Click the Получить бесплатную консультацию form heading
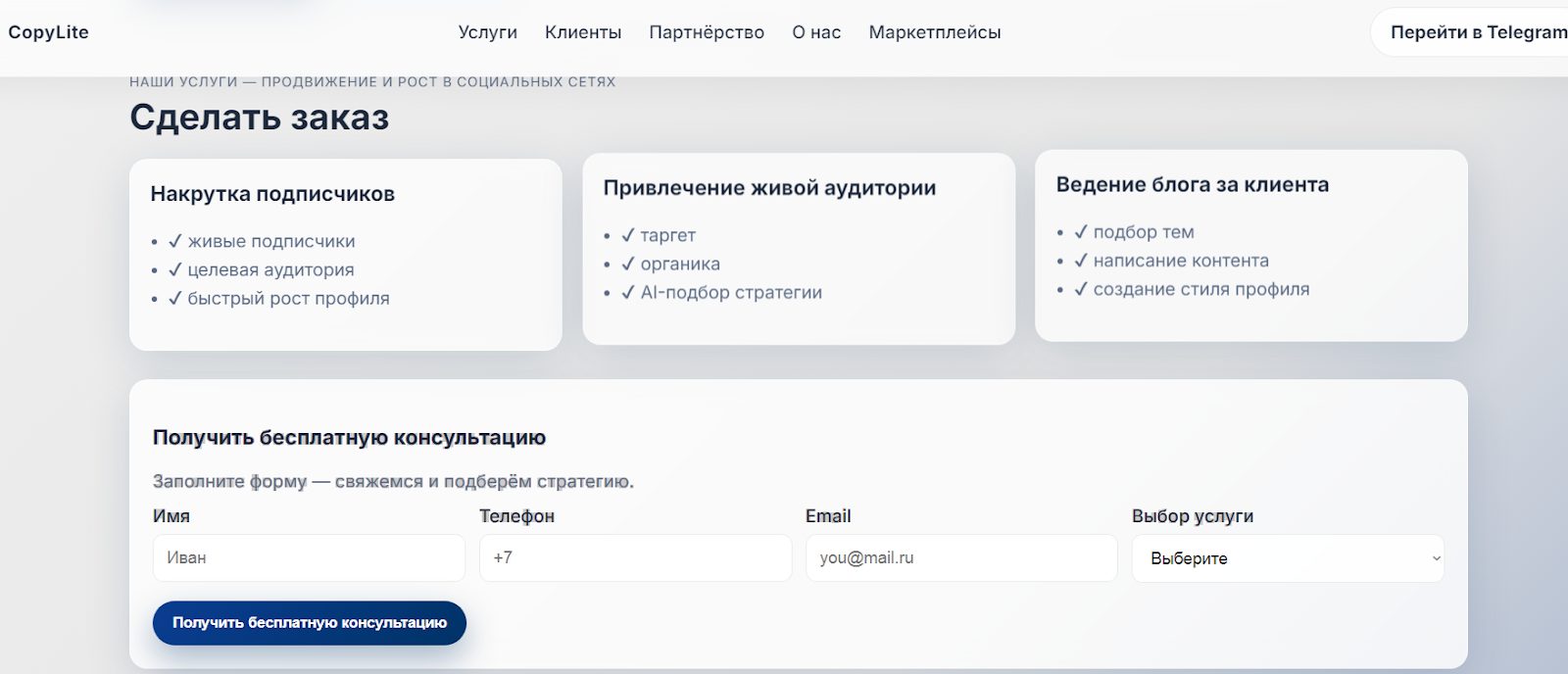Viewport: 1568px width, 674px height. click(x=349, y=438)
